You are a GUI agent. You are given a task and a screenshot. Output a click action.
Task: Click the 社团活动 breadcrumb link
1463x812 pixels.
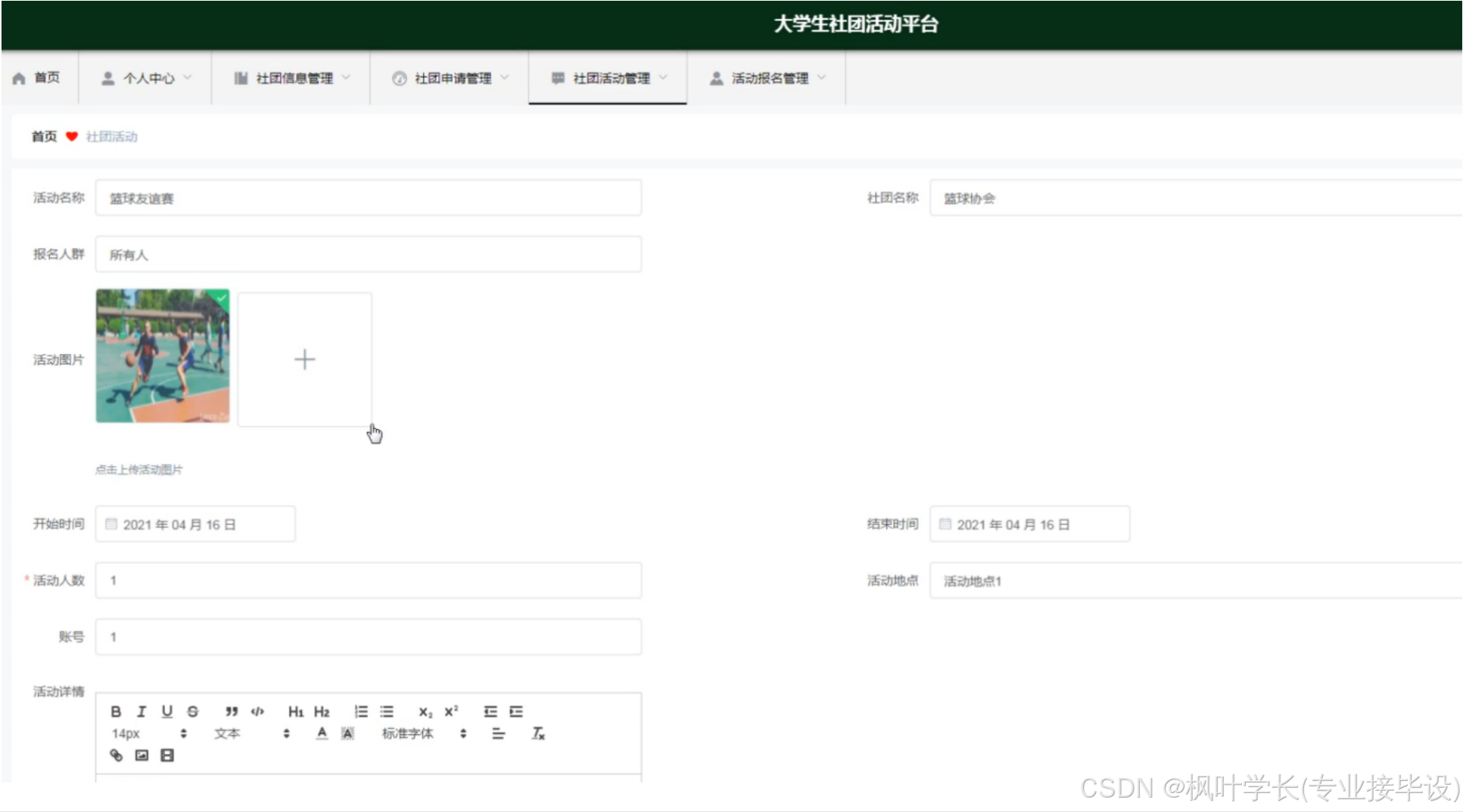point(112,136)
